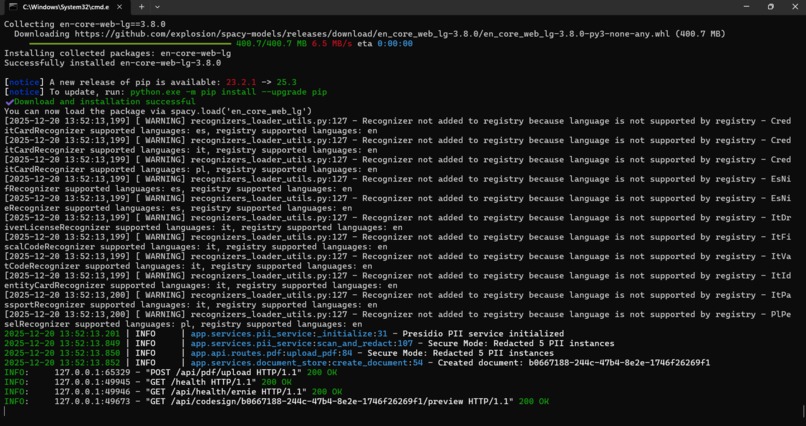Click timestamp "2025-12-20 13:52:13.850"
806x426 pixels.
[62, 354]
